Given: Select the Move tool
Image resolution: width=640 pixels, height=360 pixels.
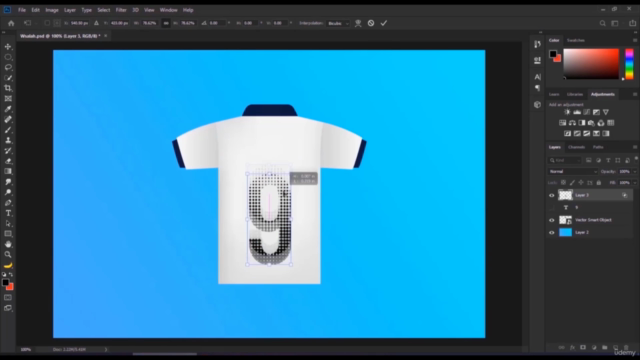Looking at the screenshot, I should [8, 47].
